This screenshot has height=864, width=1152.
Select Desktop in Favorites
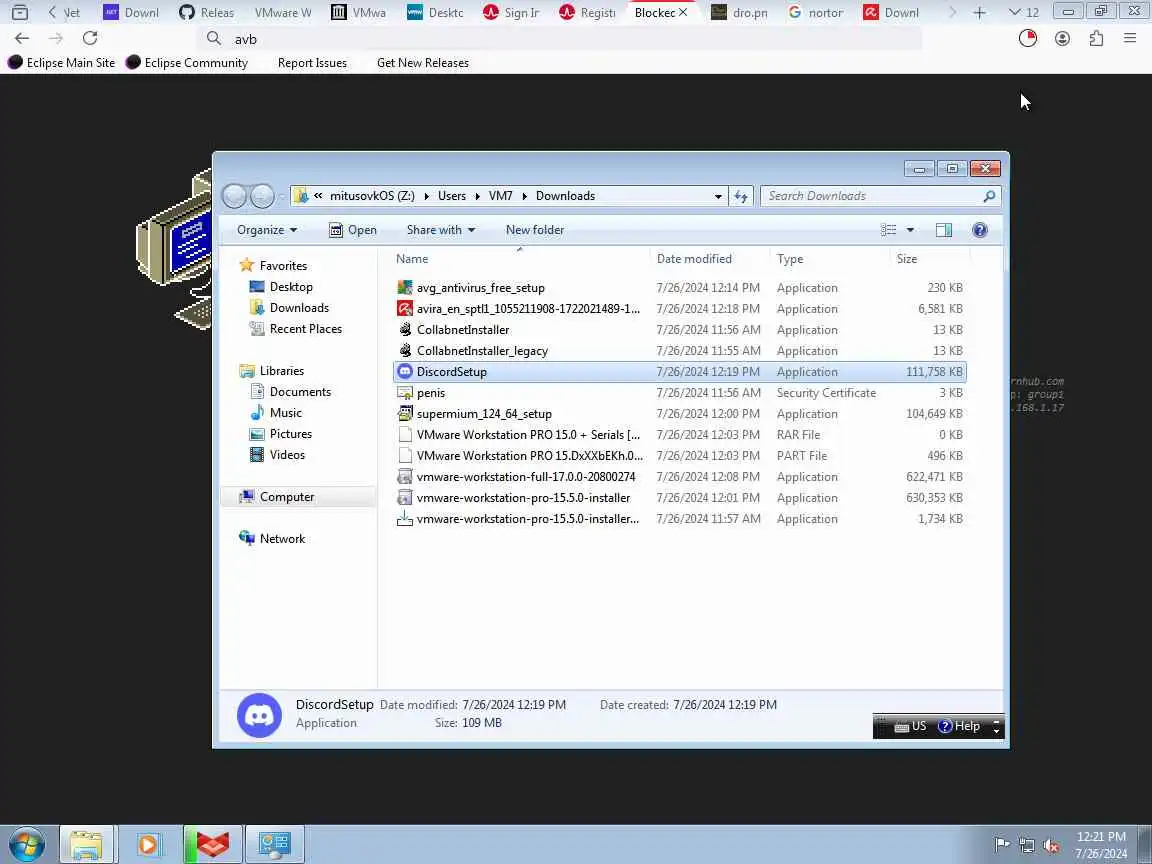(281, 287)
